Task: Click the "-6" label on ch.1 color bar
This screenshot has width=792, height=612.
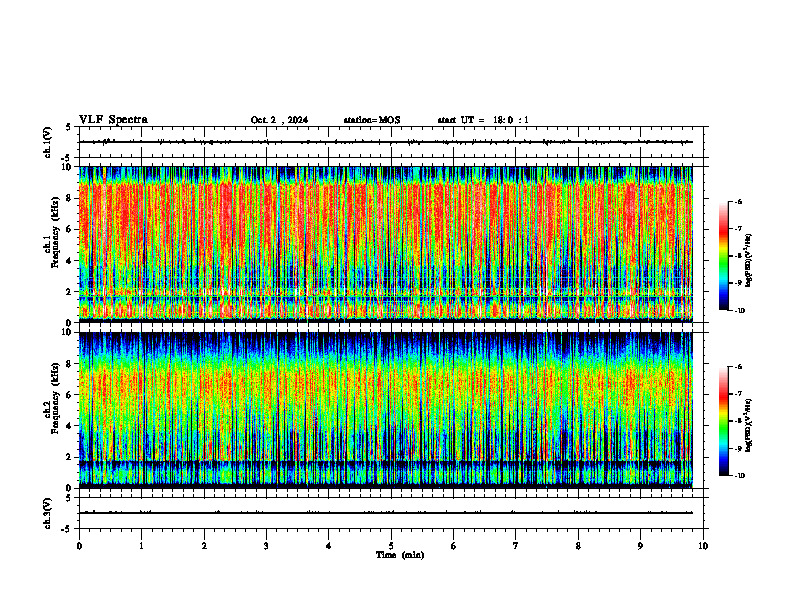Action: click(x=738, y=201)
